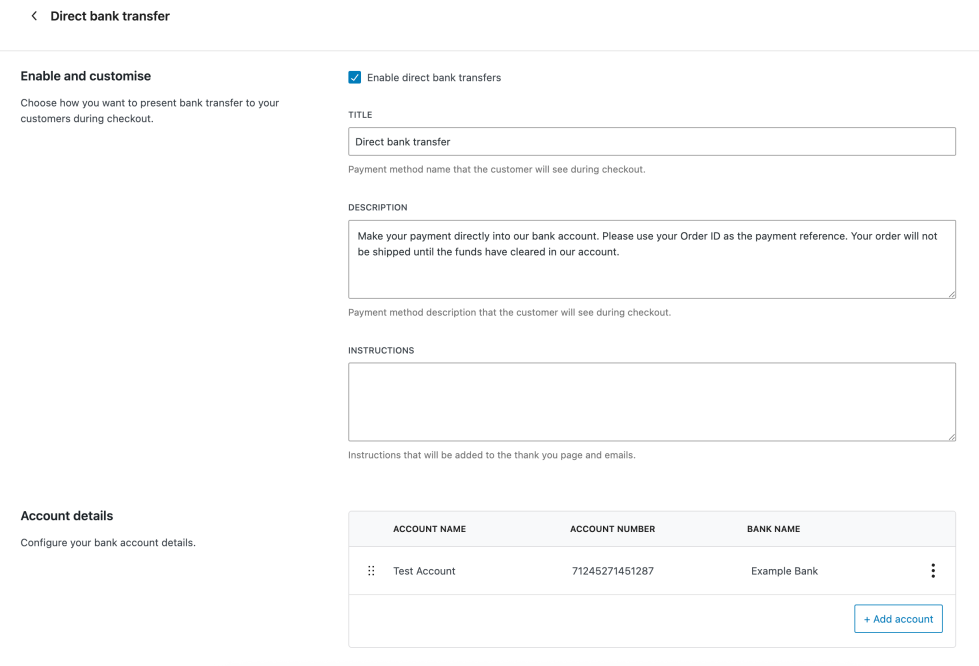
Task: Click the Instructions box resize handle
Action: pos(951,436)
